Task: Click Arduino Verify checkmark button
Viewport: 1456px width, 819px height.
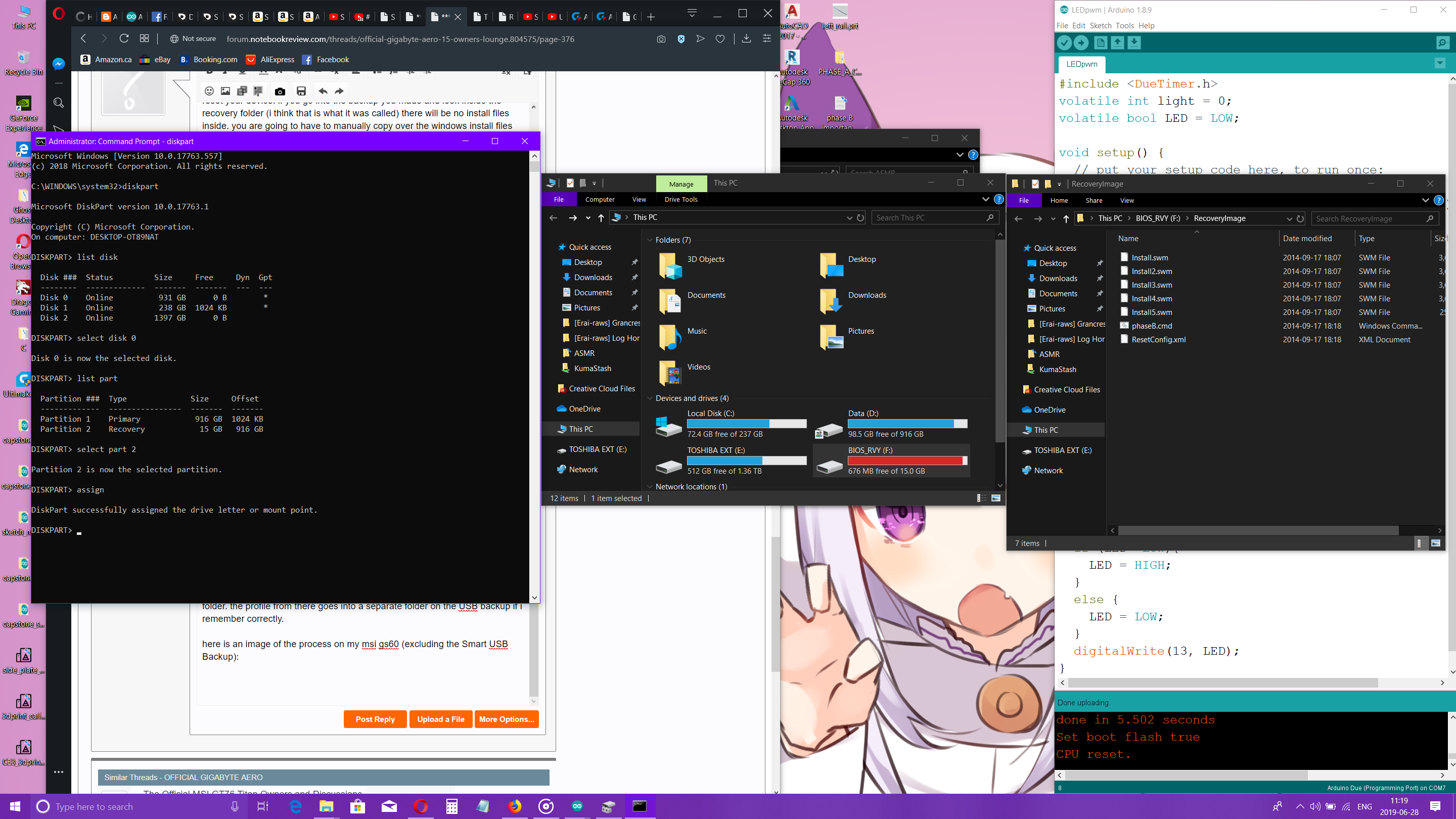Action: 1064,43
